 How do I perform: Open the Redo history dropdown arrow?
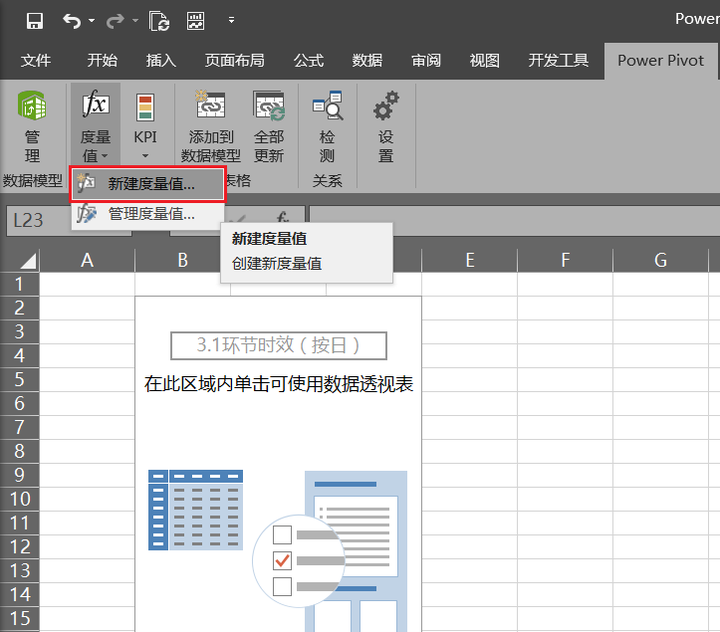(135, 20)
